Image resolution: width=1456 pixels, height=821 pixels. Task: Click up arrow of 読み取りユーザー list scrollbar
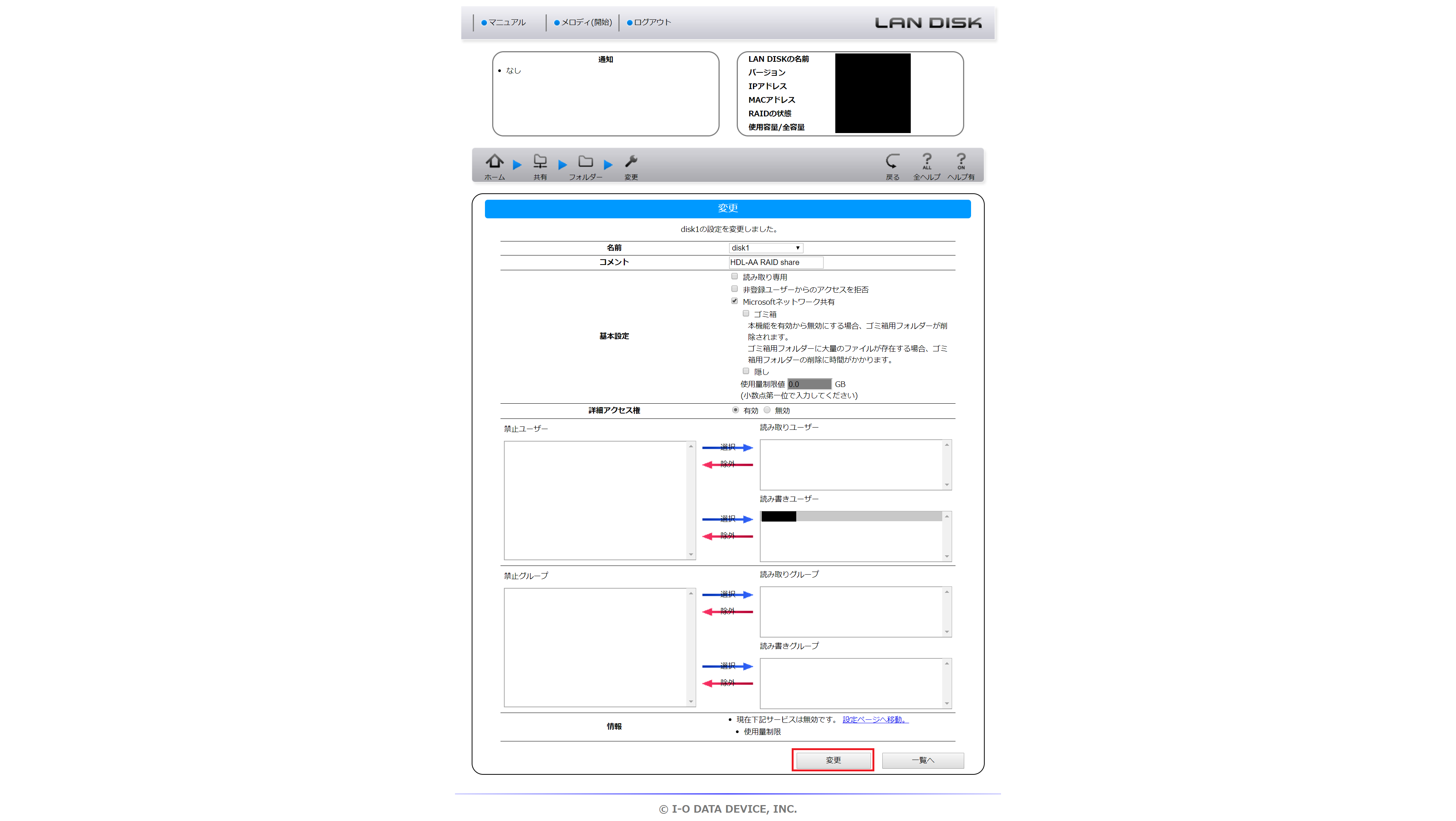coord(947,445)
